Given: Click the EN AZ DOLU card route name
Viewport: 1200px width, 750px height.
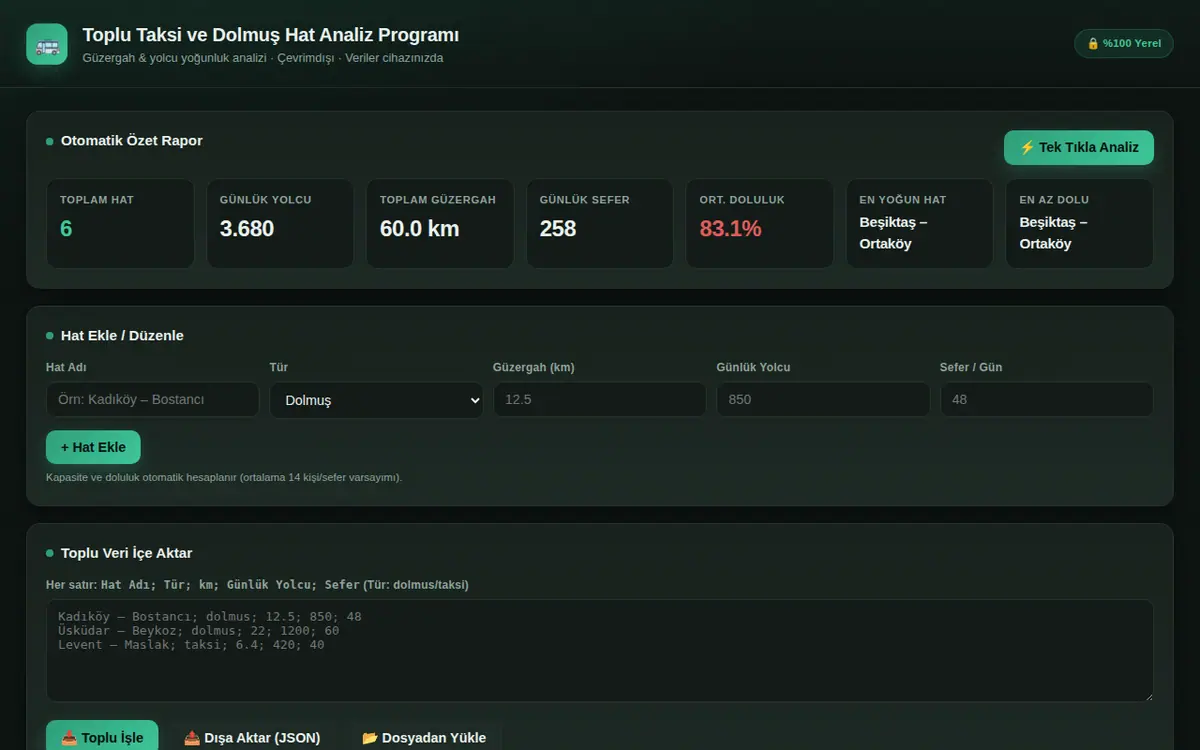Looking at the screenshot, I should pyautogui.click(x=1053, y=233).
